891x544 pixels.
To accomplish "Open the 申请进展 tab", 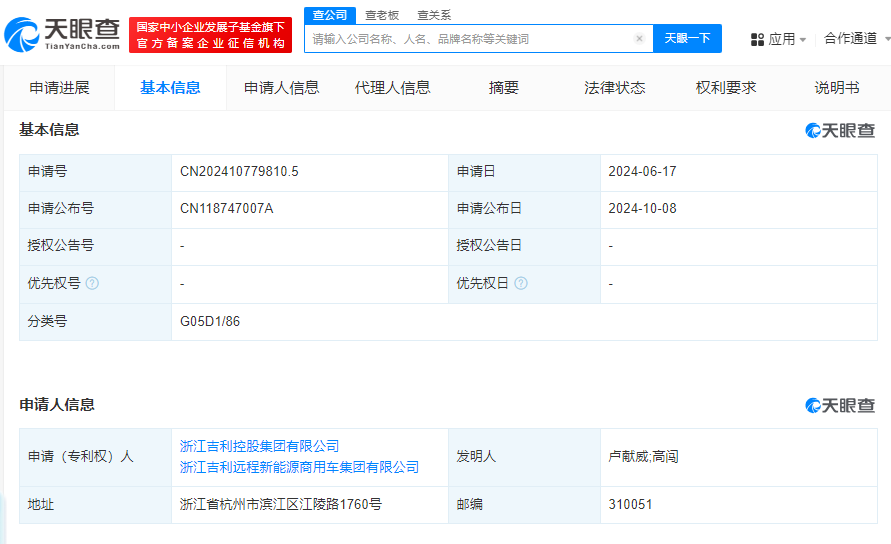I will 59,88.
